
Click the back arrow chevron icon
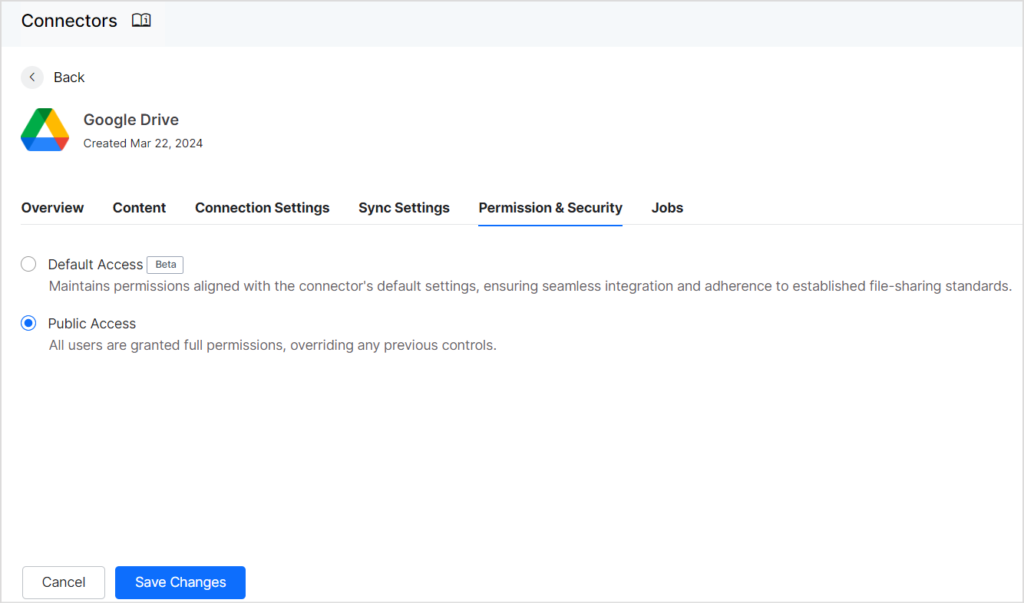[31, 76]
